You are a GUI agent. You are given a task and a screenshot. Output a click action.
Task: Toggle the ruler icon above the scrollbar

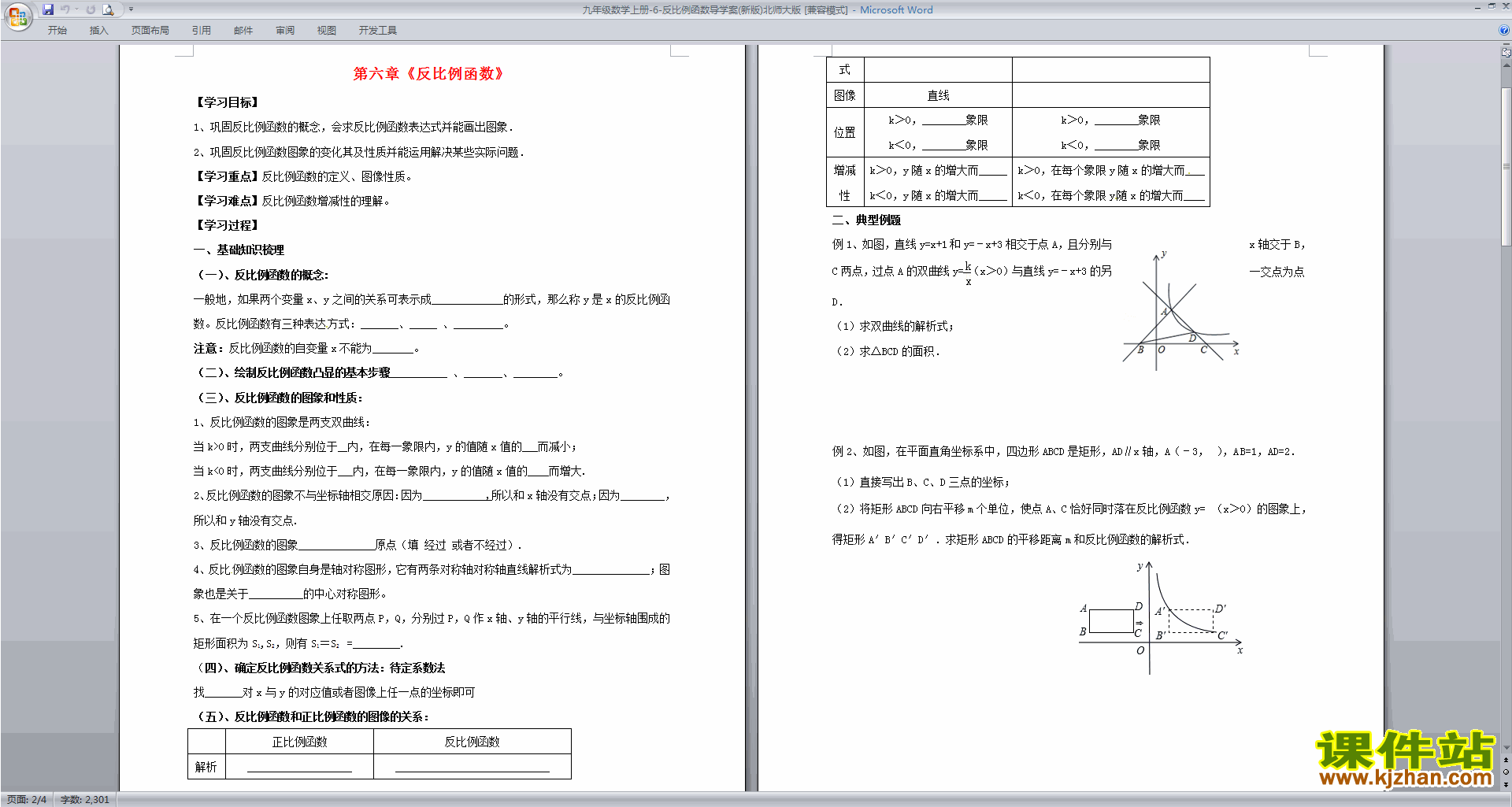pyautogui.click(x=1506, y=52)
